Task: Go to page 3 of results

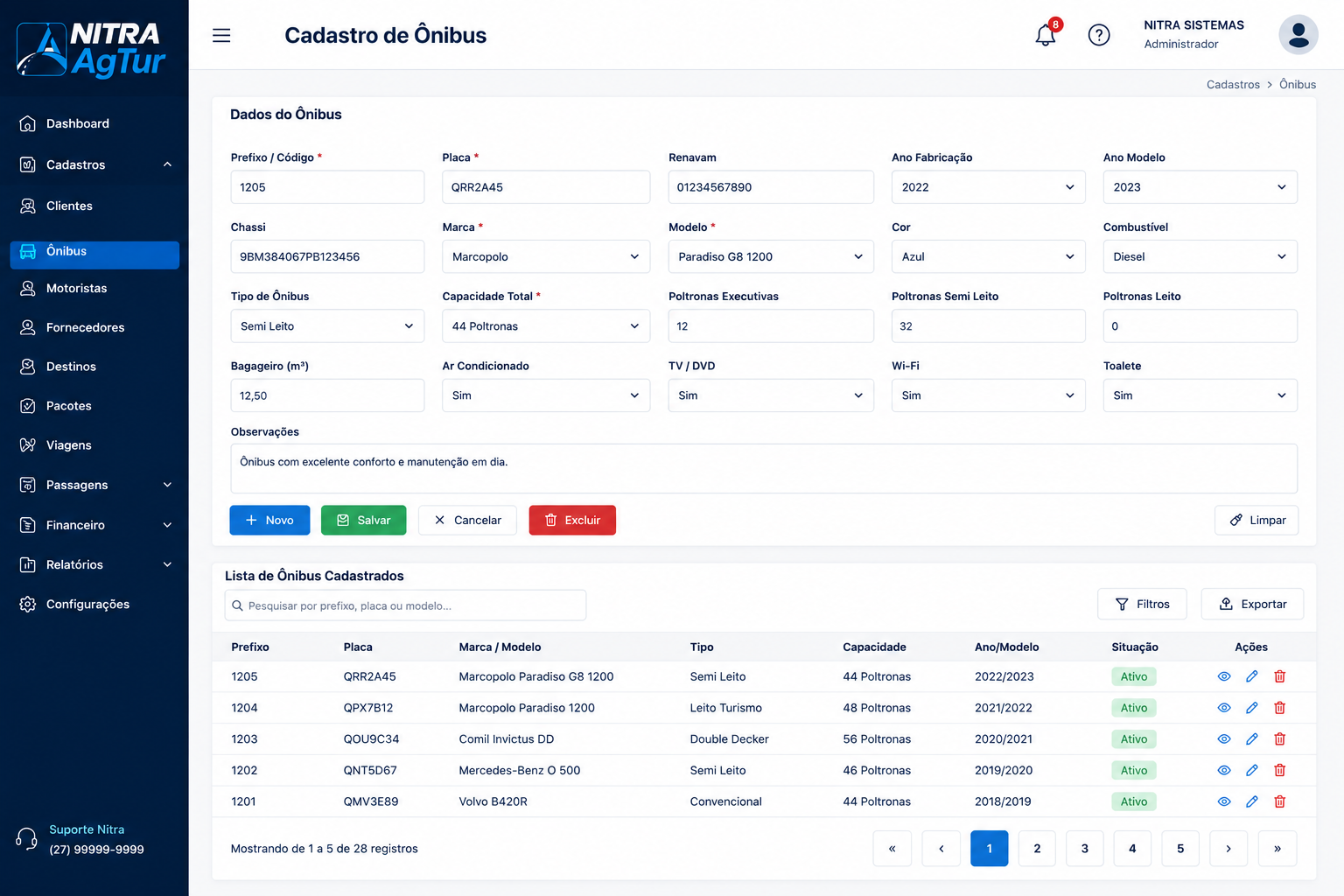Action: click(x=1085, y=848)
